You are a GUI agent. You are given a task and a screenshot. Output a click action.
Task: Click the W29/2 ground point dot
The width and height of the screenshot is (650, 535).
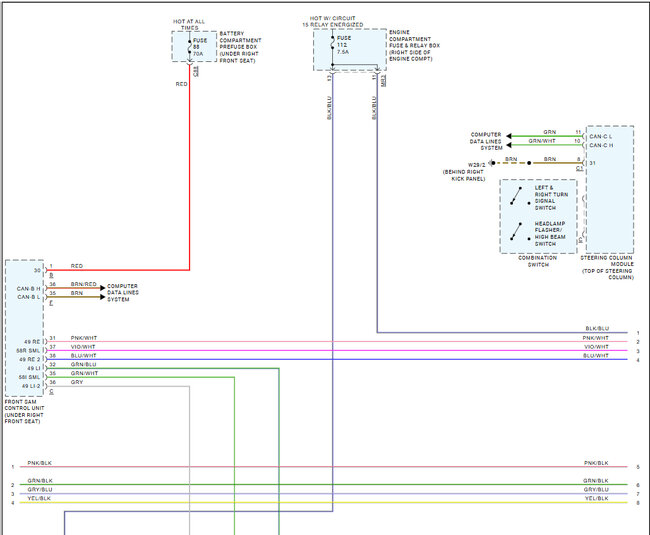(x=492, y=161)
